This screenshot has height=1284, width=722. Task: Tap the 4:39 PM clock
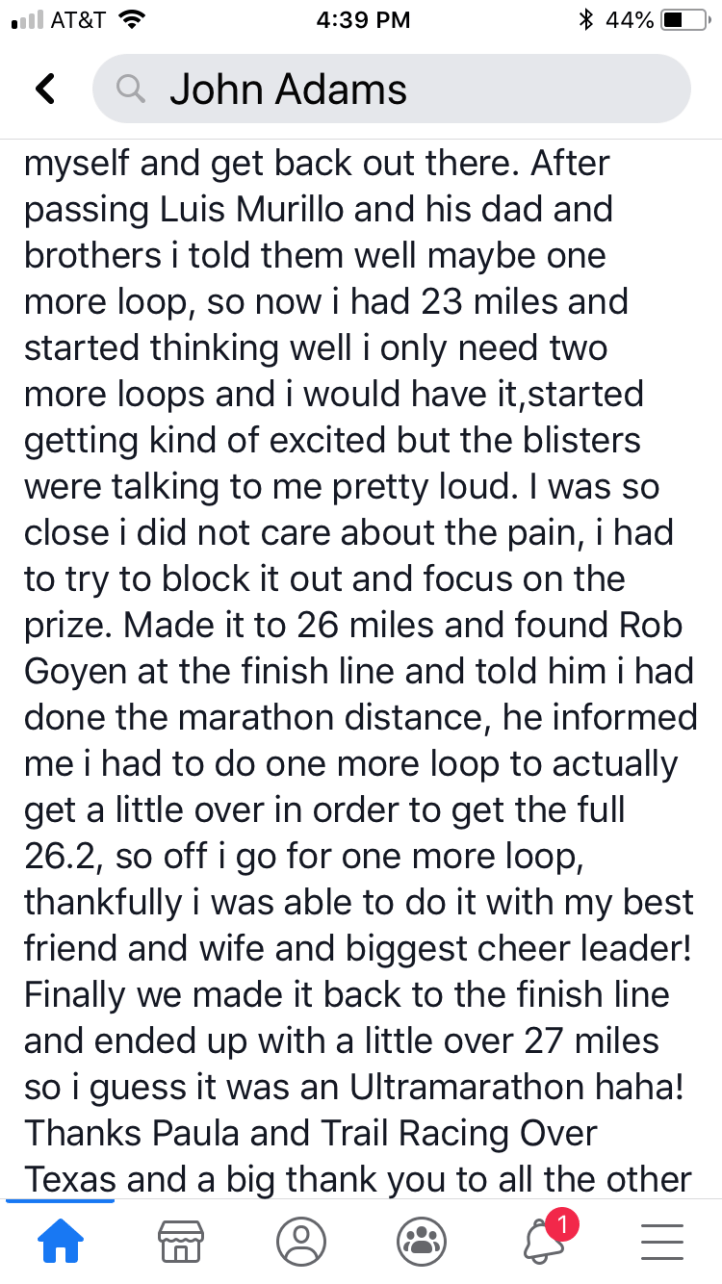point(361,20)
